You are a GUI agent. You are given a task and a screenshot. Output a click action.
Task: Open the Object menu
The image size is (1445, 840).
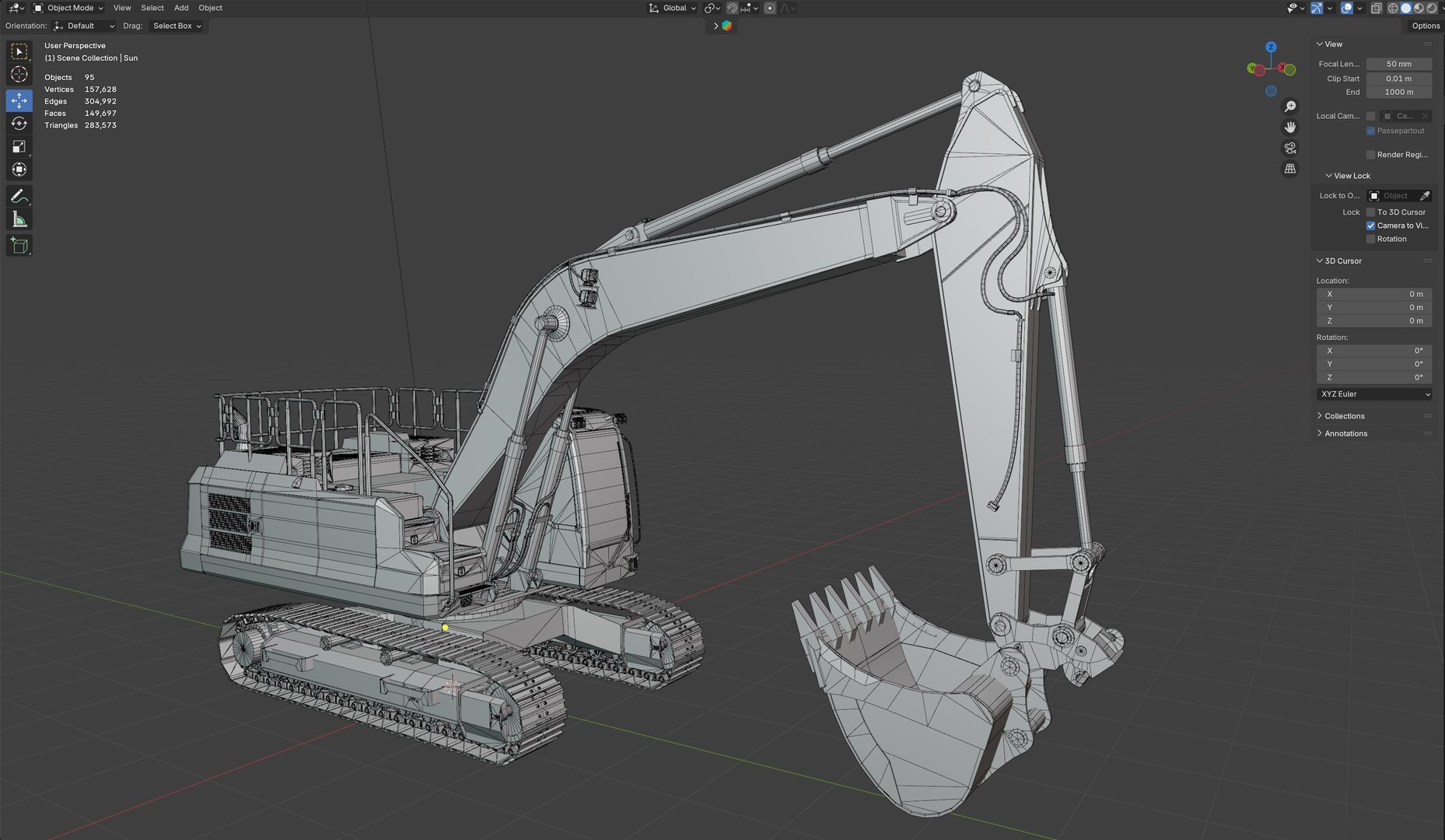click(x=211, y=8)
